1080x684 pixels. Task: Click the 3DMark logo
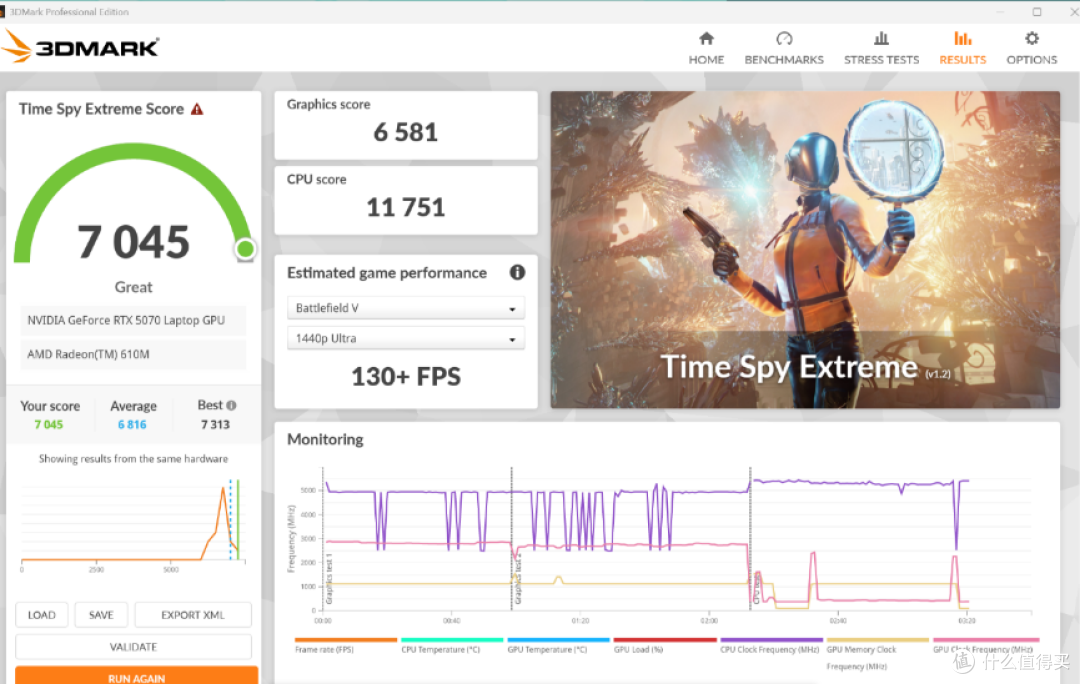click(x=81, y=47)
